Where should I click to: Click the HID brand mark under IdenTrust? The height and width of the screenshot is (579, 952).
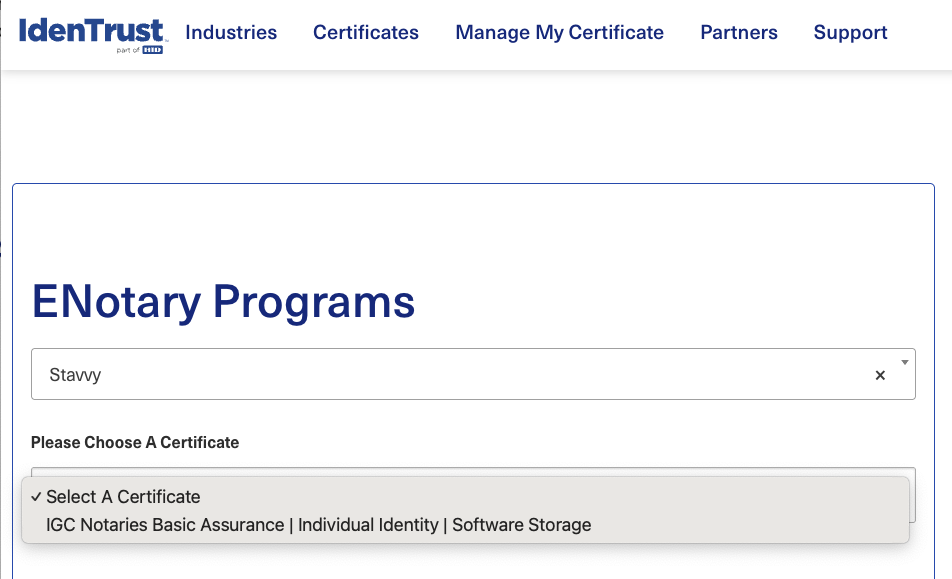pos(150,50)
